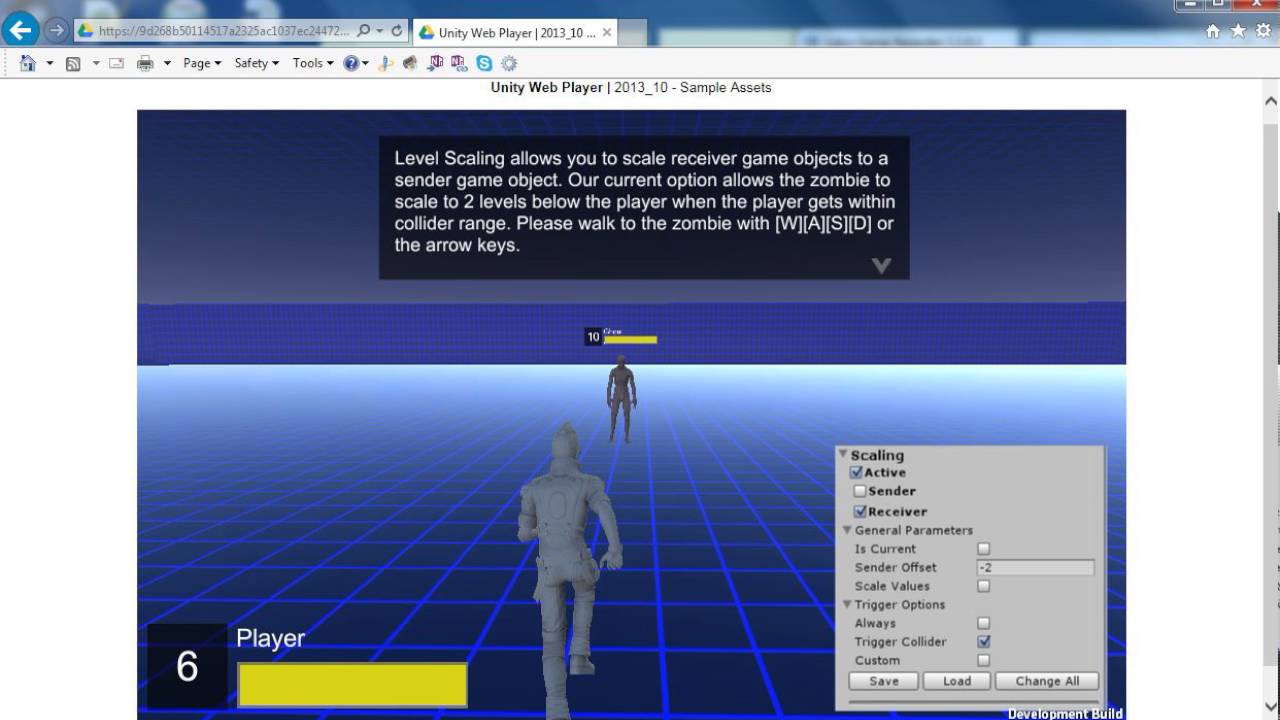Check the Is Current checkbox
This screenshot has width=1280, height=720.
pos(983,548)
